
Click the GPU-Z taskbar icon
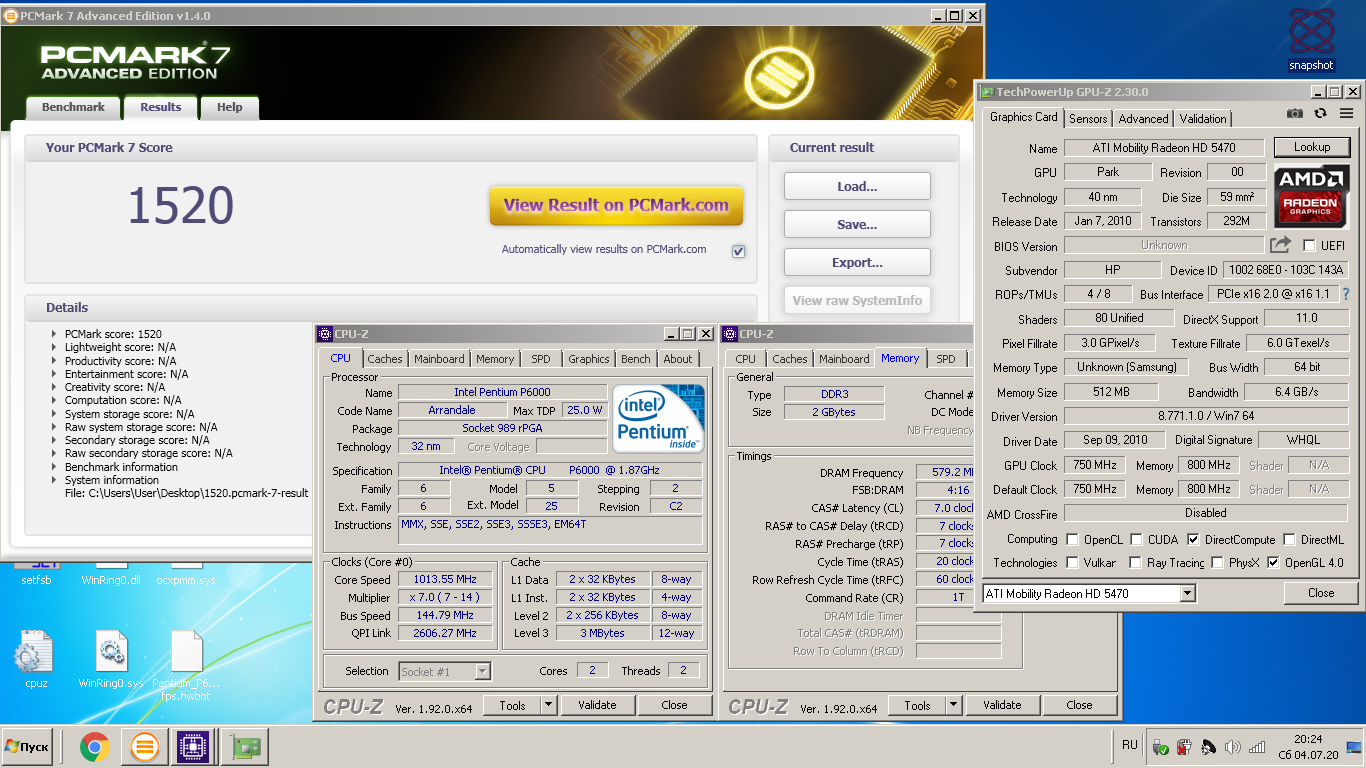pyautogui.click(x=245, y=747)
